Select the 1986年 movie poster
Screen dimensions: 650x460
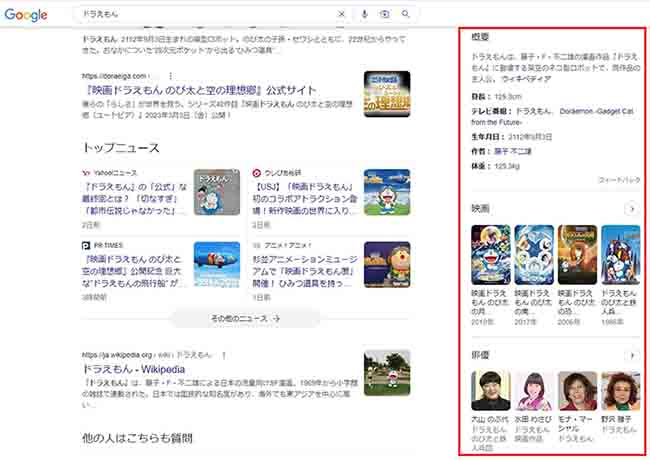[x=621, y=255]
